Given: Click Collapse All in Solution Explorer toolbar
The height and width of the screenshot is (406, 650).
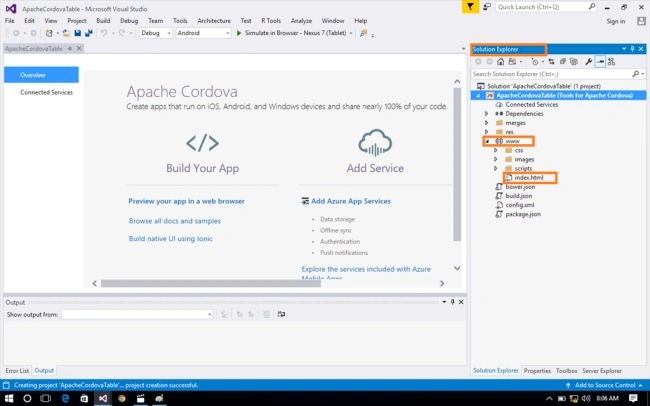Looking at the screenshot, I should 563,62.
